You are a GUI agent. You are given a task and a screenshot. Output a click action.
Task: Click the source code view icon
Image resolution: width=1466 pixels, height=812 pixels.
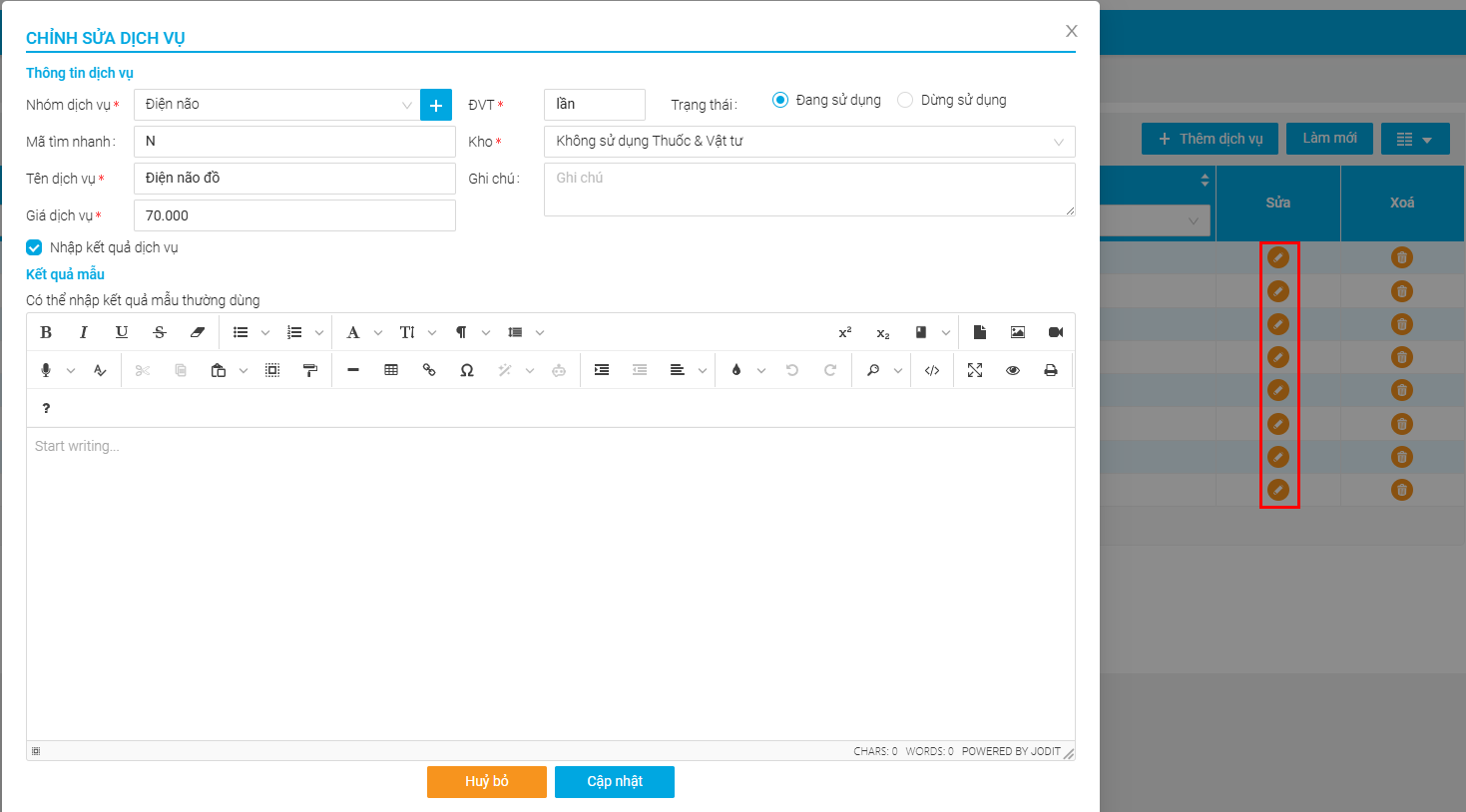pos(932,370)
